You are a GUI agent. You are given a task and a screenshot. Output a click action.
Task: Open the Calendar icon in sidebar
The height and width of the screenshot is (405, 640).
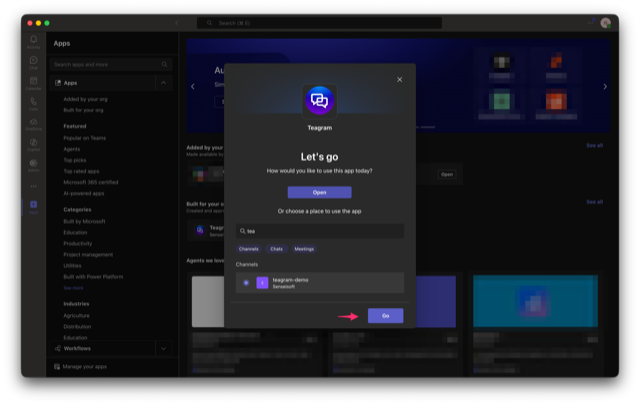point(33,81)
